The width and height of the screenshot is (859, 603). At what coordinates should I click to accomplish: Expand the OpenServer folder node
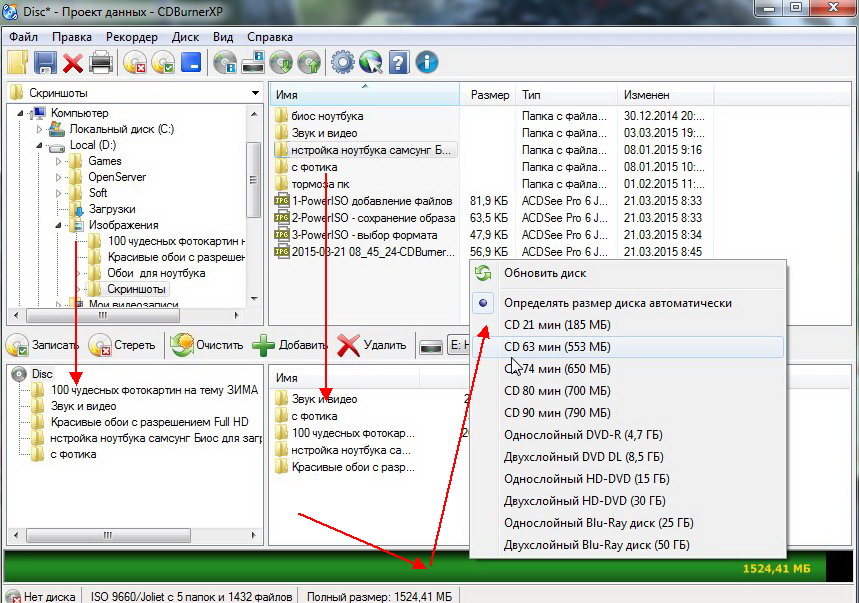[x=59, y=177]
